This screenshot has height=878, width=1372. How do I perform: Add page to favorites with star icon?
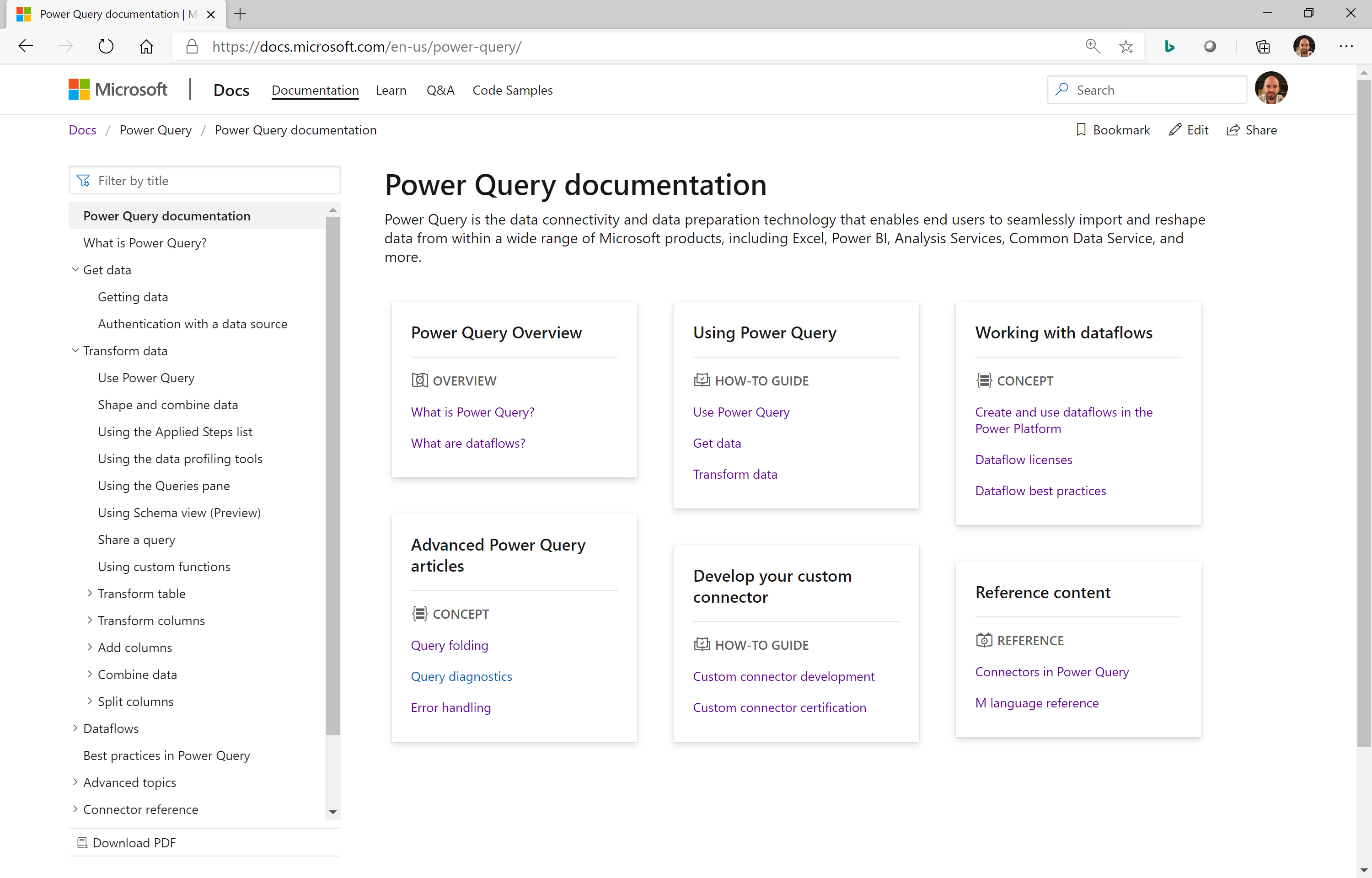tap(1126, 46)
